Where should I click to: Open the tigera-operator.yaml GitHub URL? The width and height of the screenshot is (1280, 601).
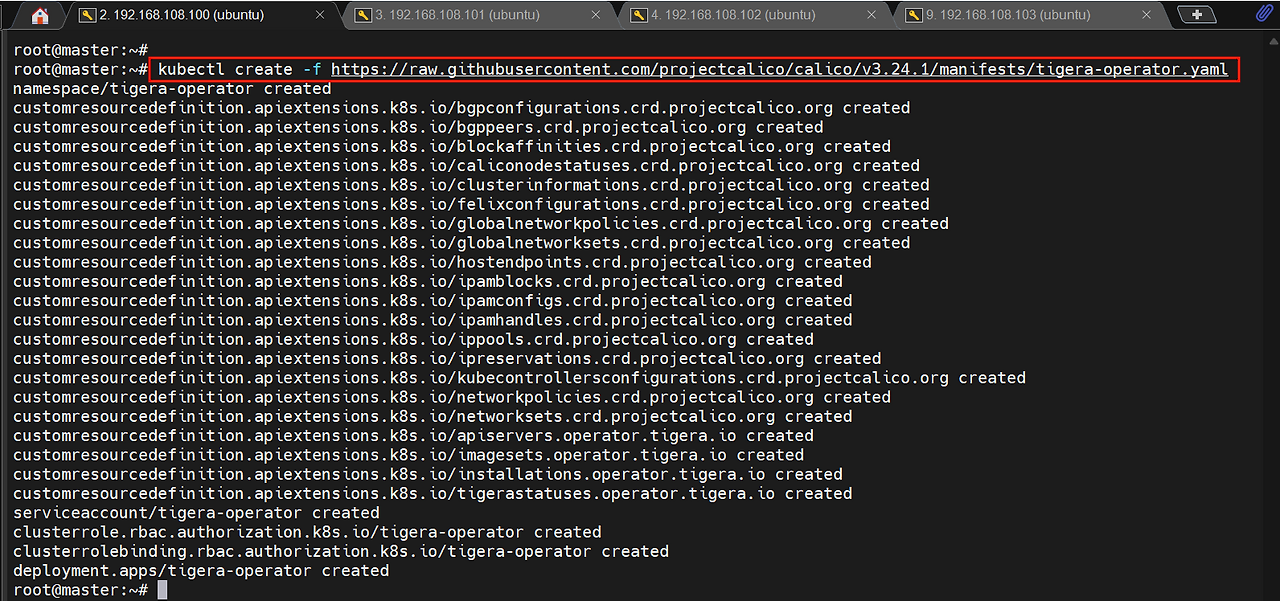(779, 70)
